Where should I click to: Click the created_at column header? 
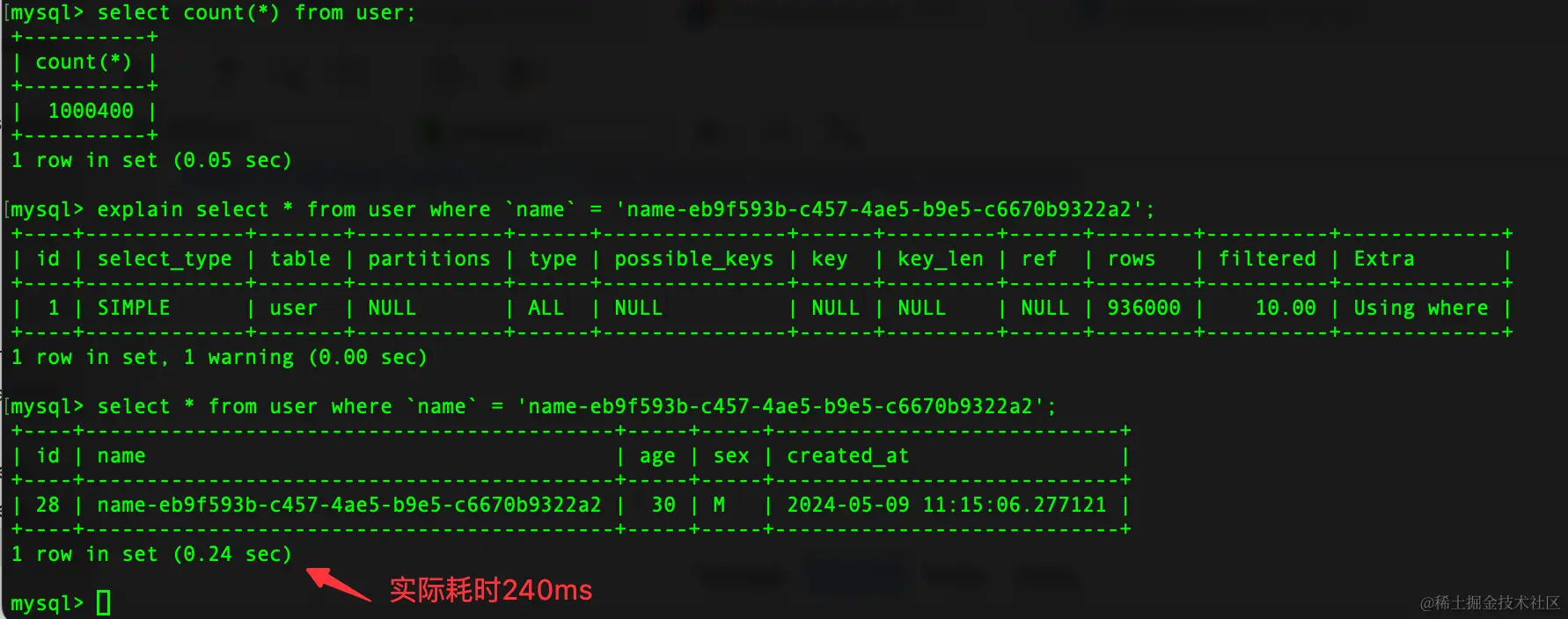coord(847,456)
